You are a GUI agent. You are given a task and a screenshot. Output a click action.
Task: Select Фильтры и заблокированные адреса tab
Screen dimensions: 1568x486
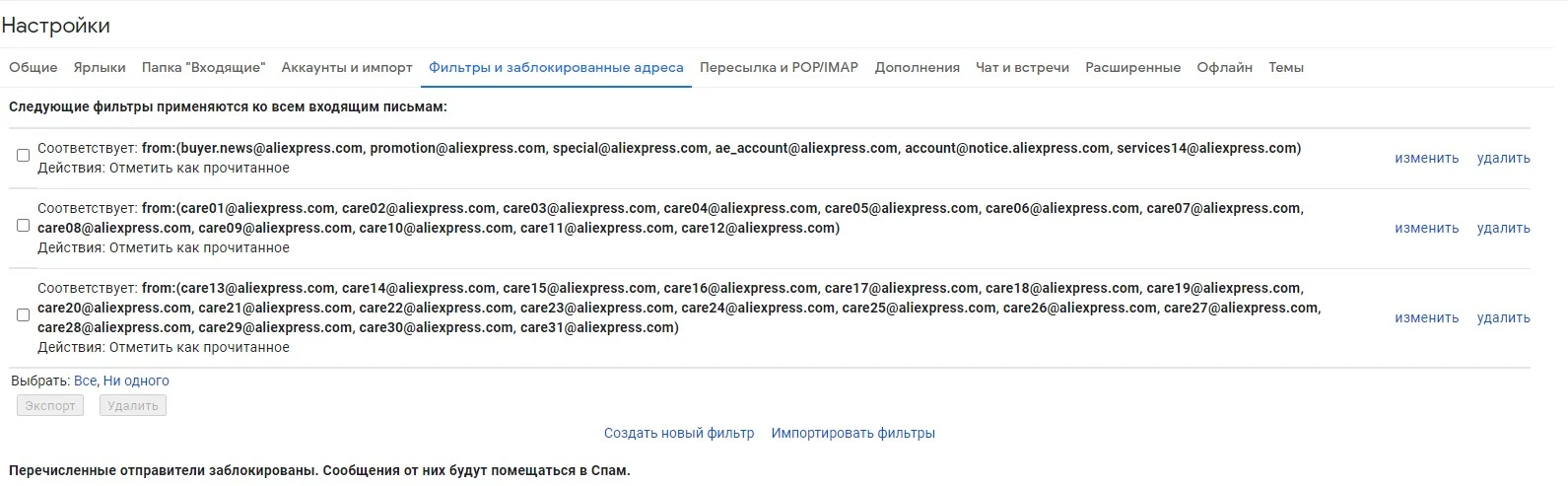point(556,67)
